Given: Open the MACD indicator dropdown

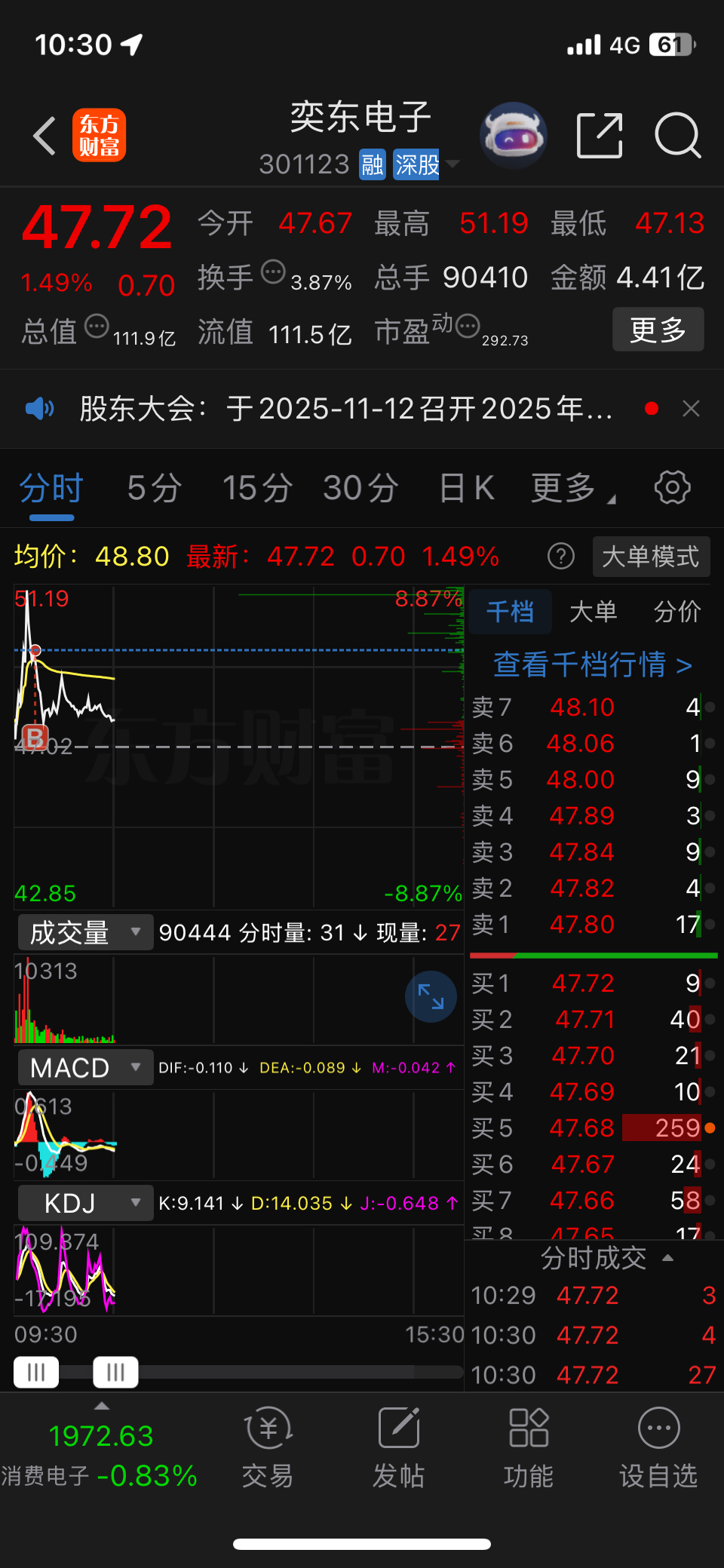Looking at the screenshot, I should click(x=85, y=1067).
